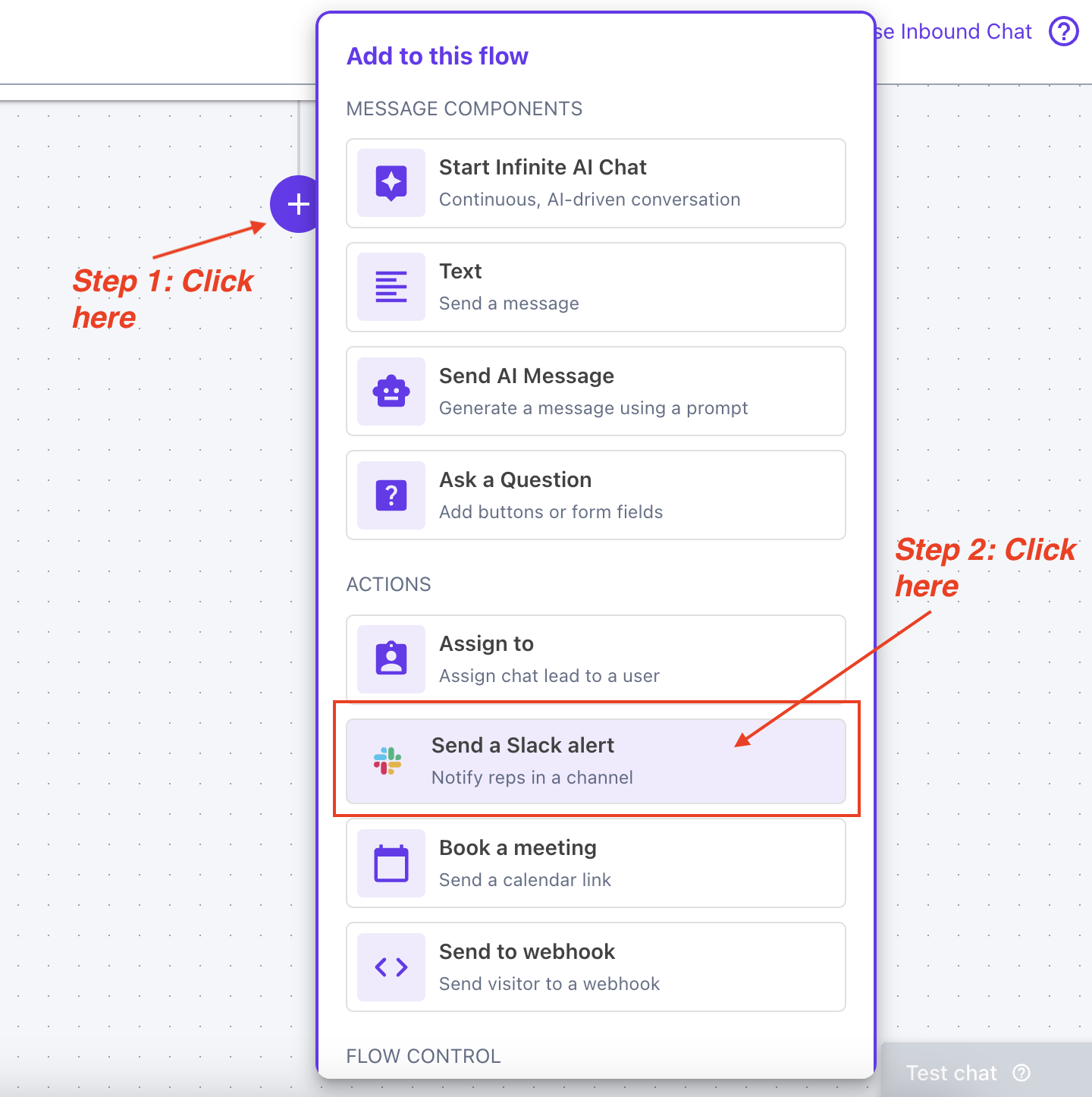Viewport: 1092px width, 1097px height.
Task: Open the help question mark icon
Action: [x=1063, y=32]
